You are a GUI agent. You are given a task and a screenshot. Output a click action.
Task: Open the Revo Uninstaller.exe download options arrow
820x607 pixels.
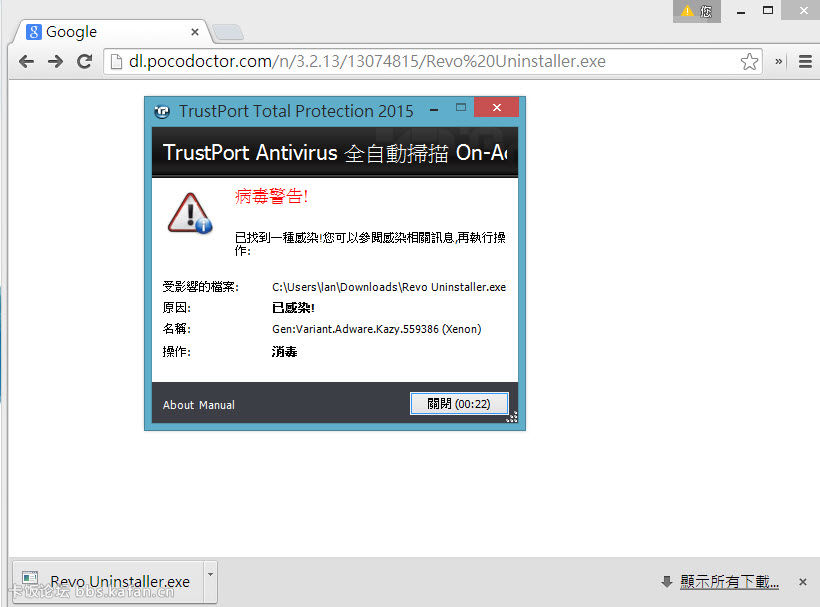pyautogui.click(x=209, y=576)
